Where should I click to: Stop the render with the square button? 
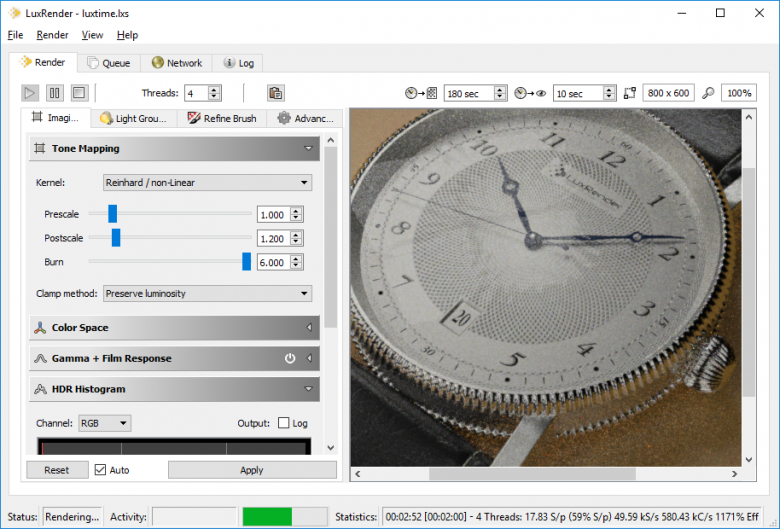[x=79, y=93]
